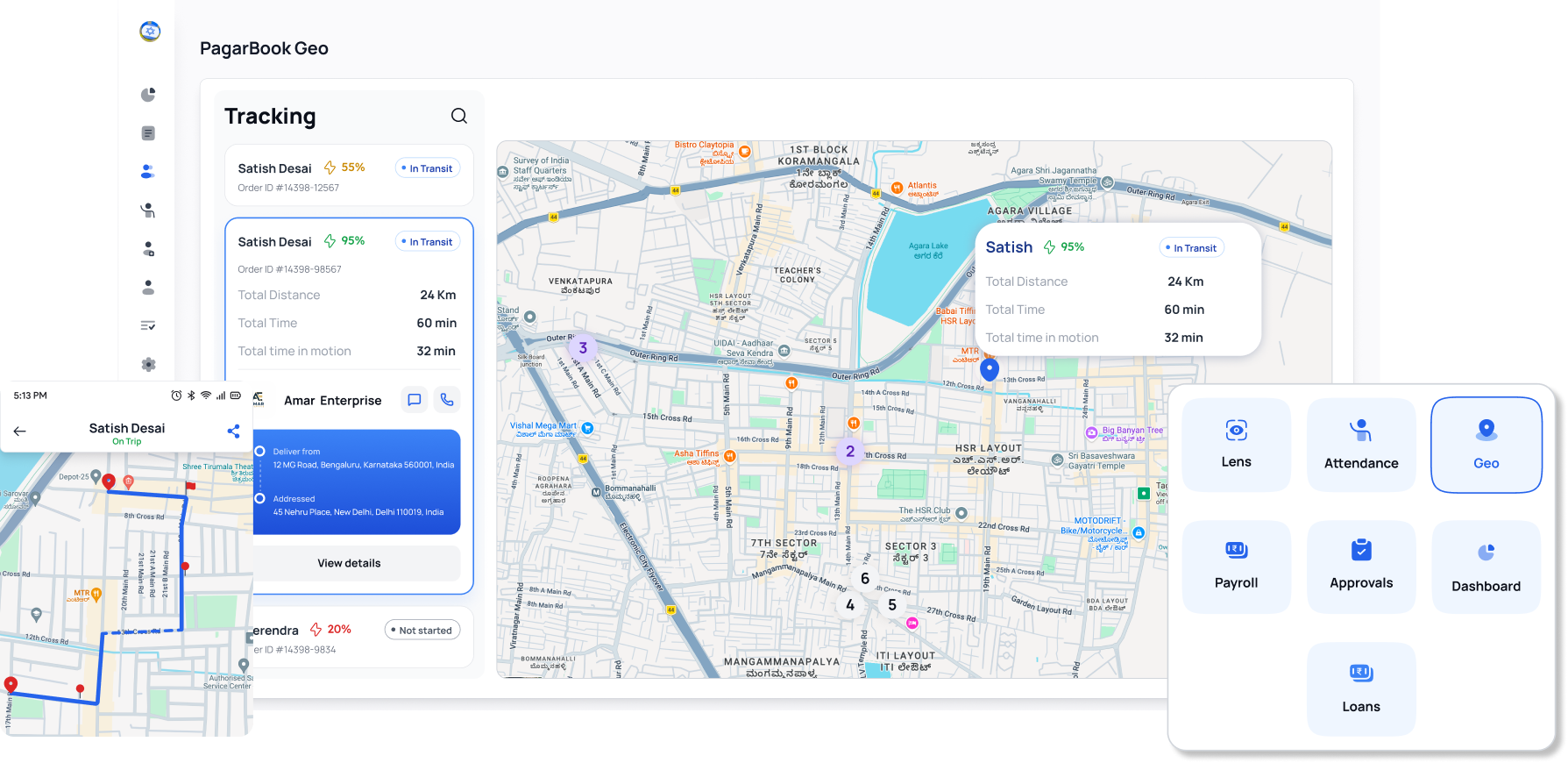Select the Geo tile

pos(1486,446)
